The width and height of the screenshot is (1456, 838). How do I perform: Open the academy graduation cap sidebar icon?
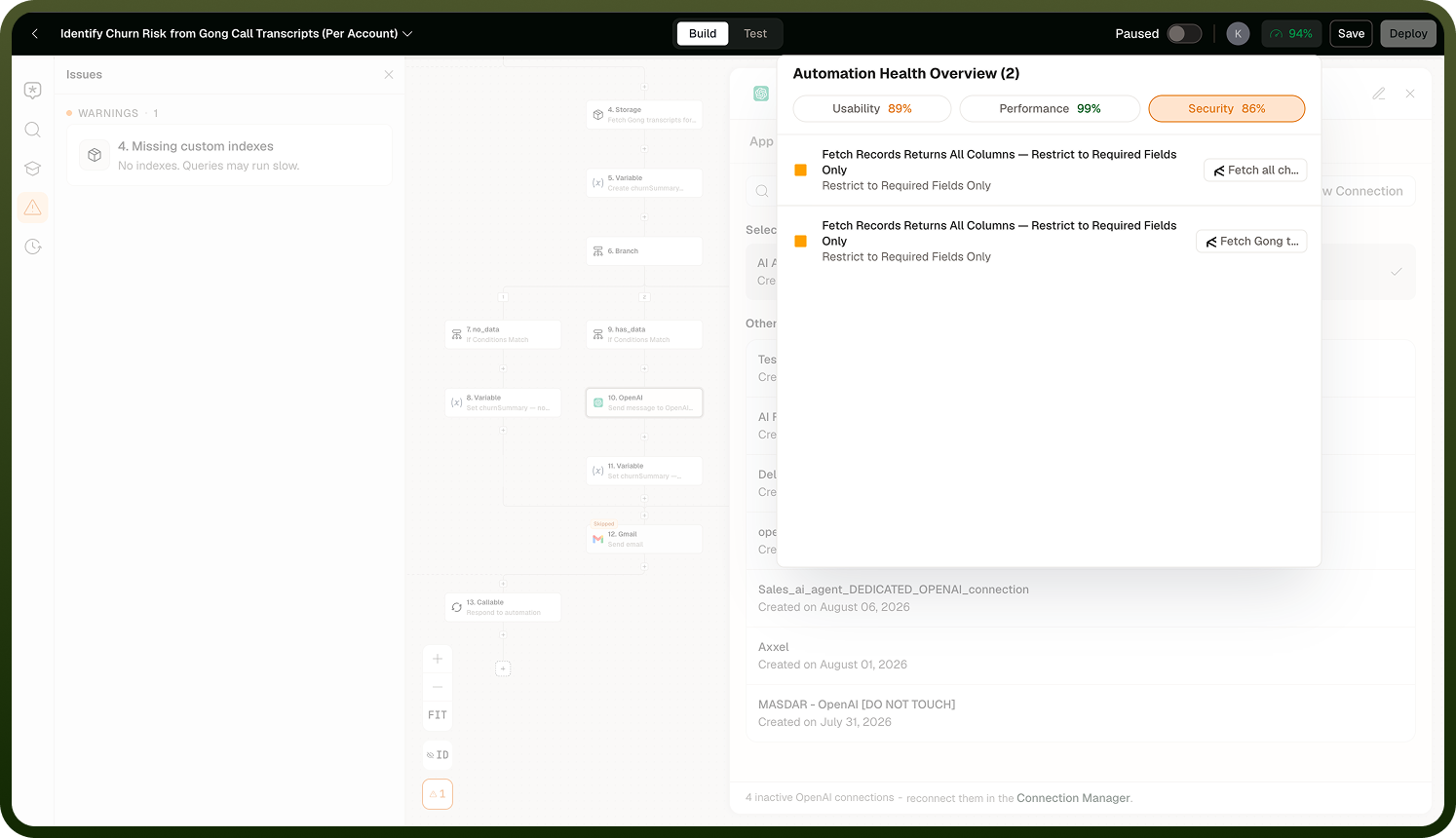click(x=32, y=169)
